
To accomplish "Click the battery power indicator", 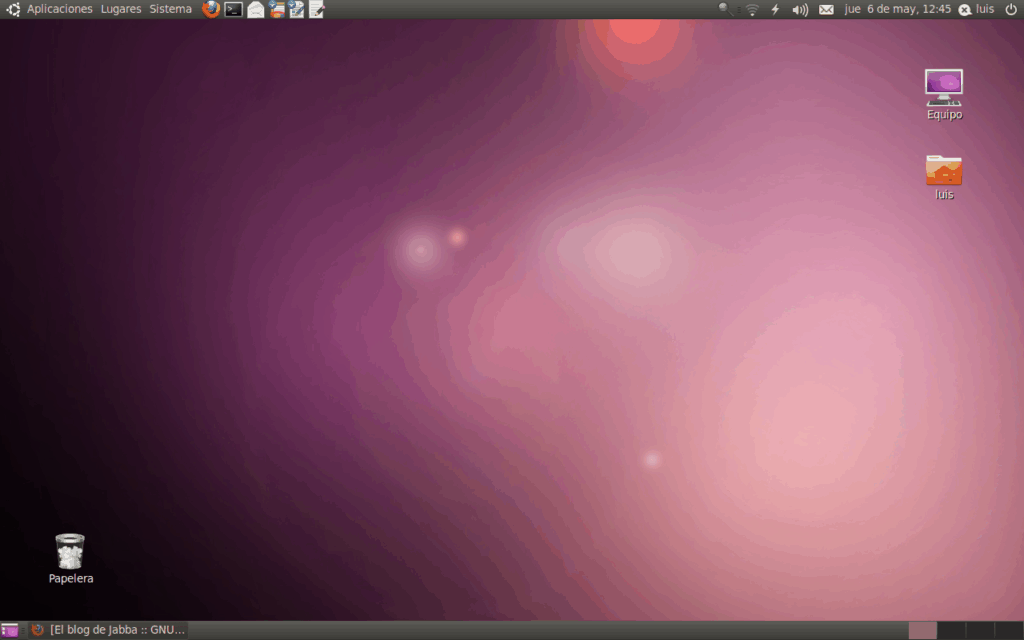I will click(775, 9).
